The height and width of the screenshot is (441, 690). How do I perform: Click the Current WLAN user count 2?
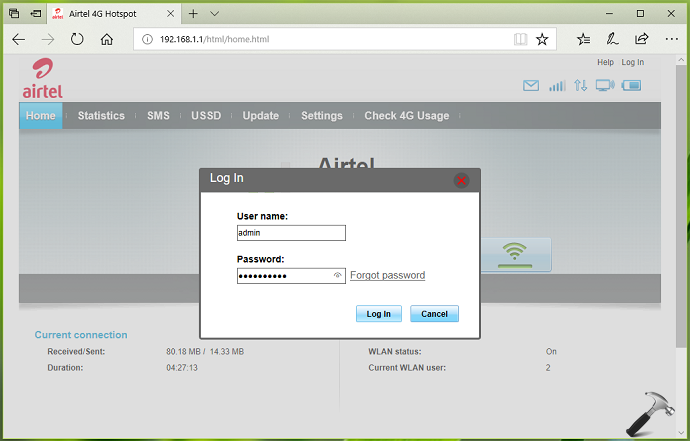click(548, 368)
